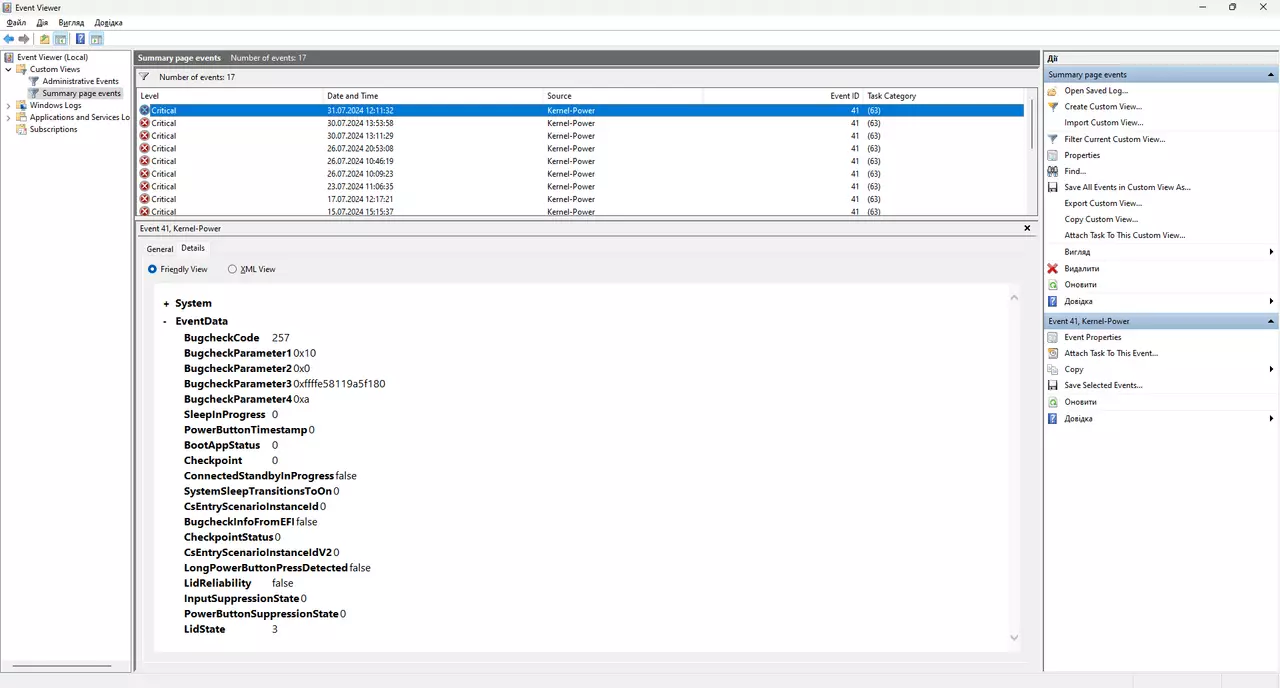Click Attach Task To This Event
1280x688 pixels.
1110,353
